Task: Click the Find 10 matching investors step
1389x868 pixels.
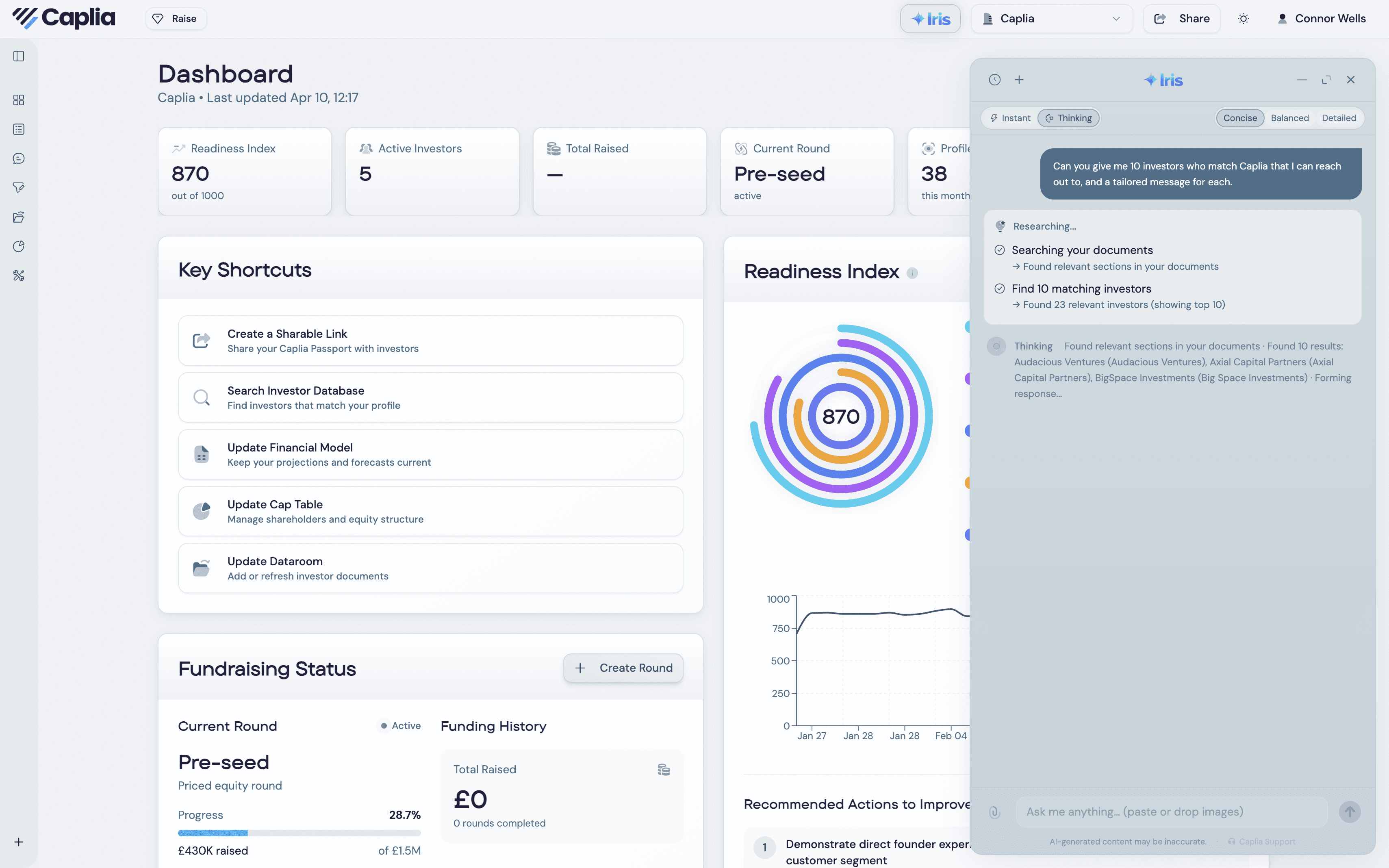Action: pos(1081,289)
